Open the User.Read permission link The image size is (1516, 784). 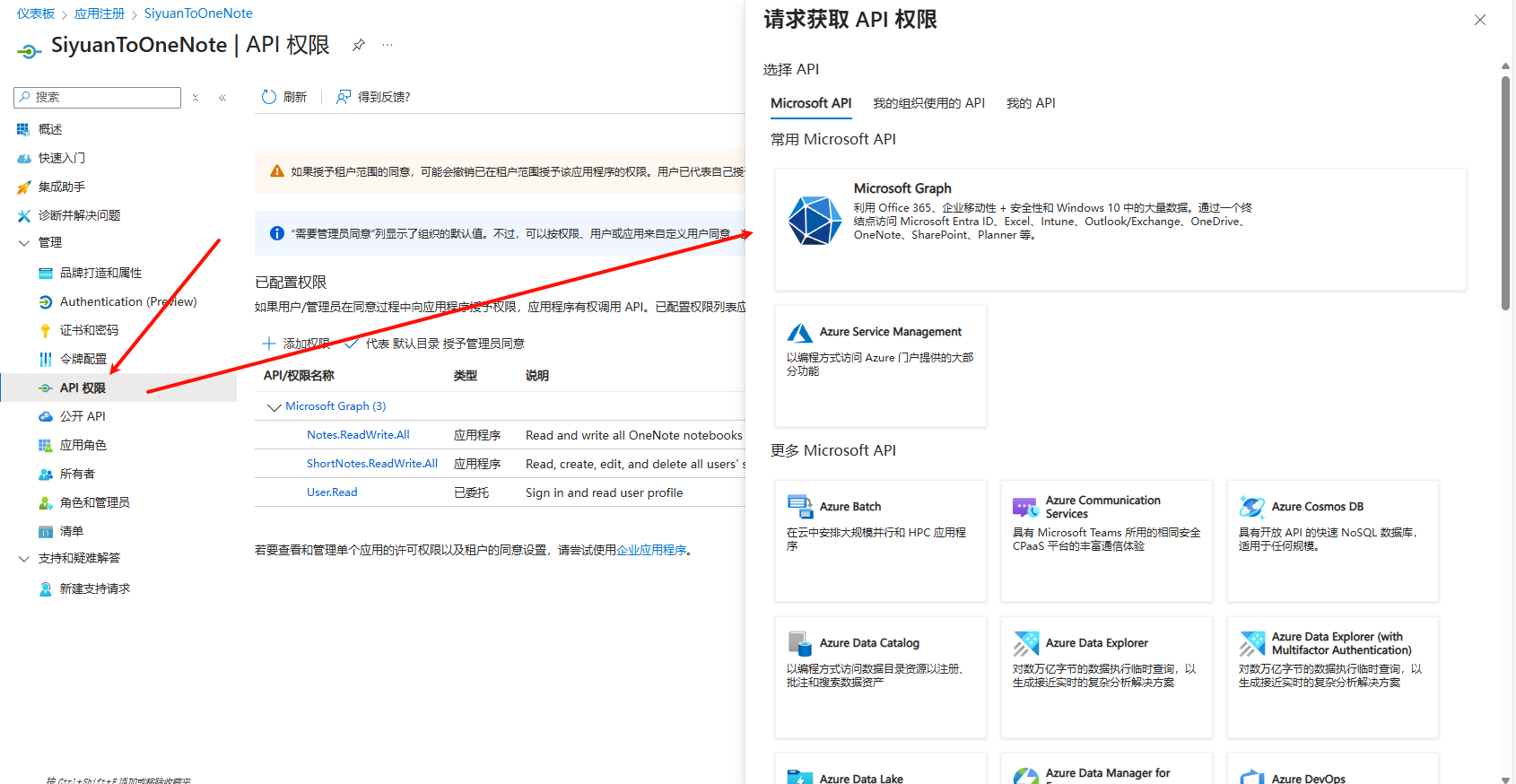(332, 492)
